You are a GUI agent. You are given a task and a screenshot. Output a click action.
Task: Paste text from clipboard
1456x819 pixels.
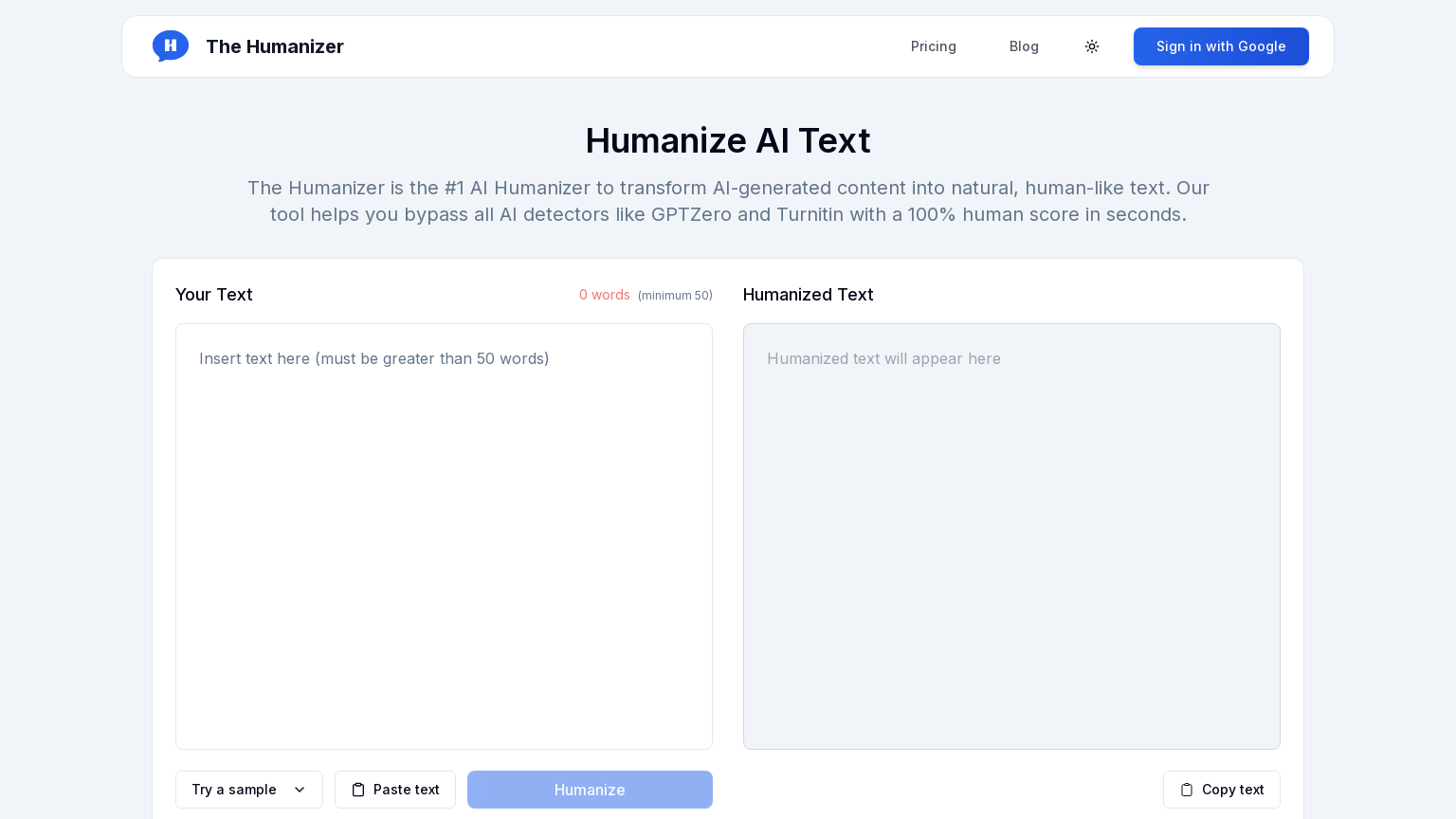[x=395, y=790]
